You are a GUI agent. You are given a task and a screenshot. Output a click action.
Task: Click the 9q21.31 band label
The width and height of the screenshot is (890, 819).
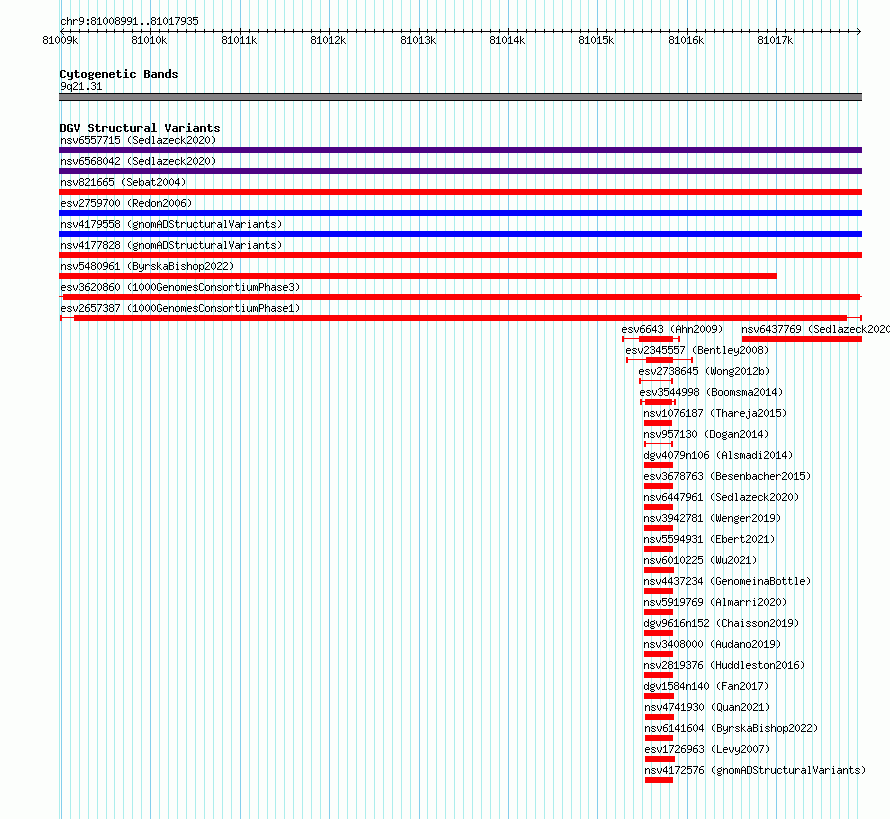[x=81, y=86]
